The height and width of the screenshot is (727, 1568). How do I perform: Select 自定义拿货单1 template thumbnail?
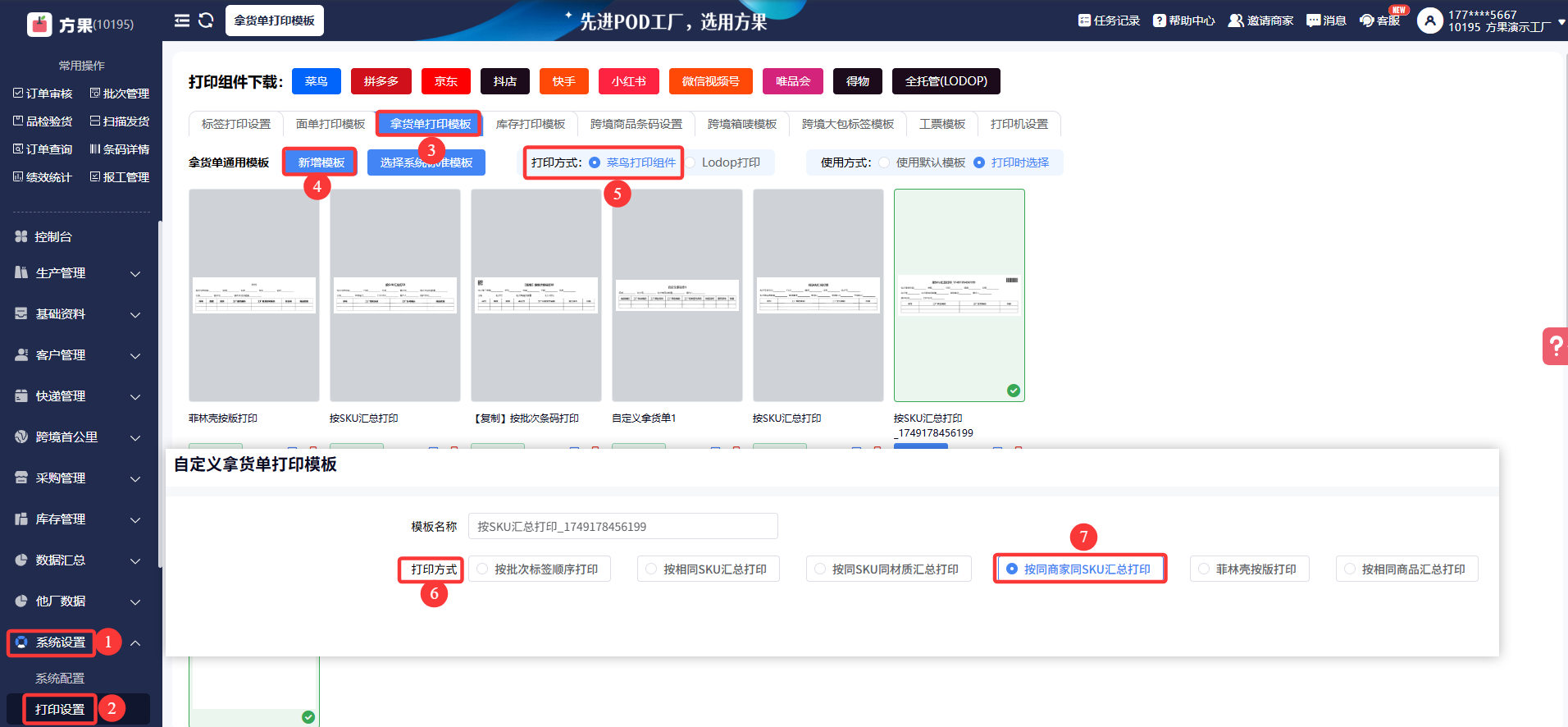677,295
